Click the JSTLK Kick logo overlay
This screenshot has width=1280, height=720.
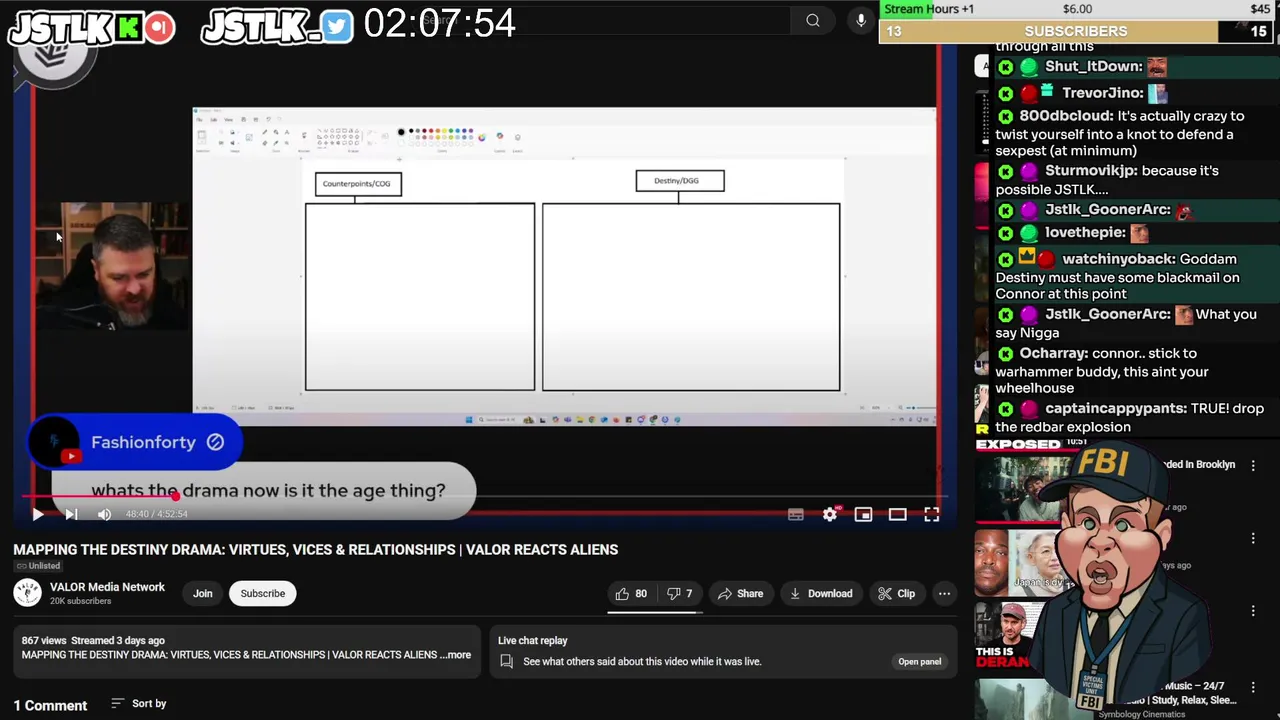[91, 27]
